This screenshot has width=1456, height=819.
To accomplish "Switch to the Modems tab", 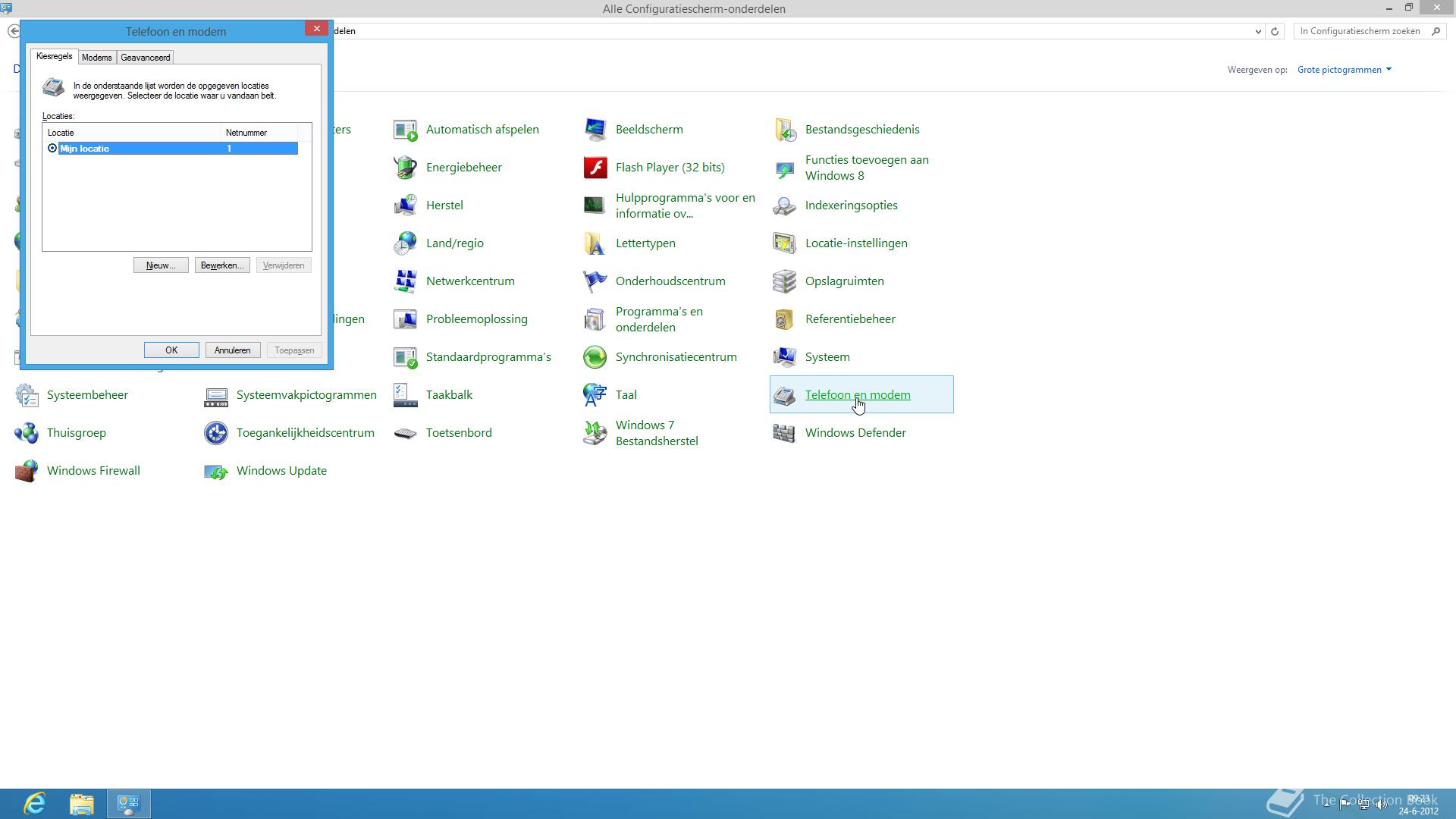I will click(96, 58).
